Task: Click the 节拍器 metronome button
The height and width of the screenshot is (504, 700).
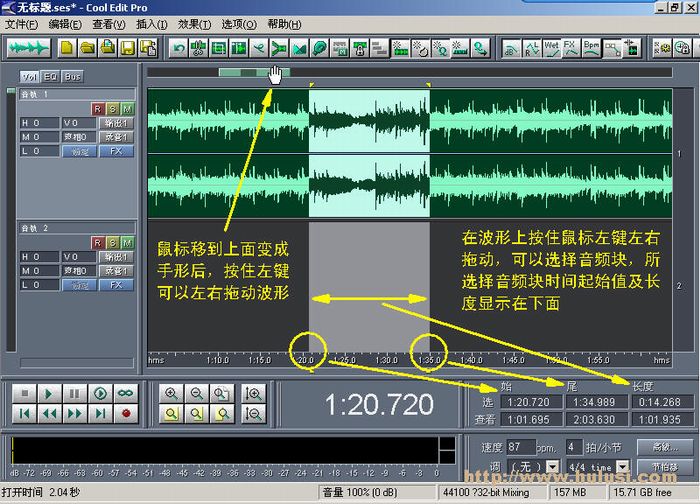Action: pyautogui.click(x=665, y=467)
